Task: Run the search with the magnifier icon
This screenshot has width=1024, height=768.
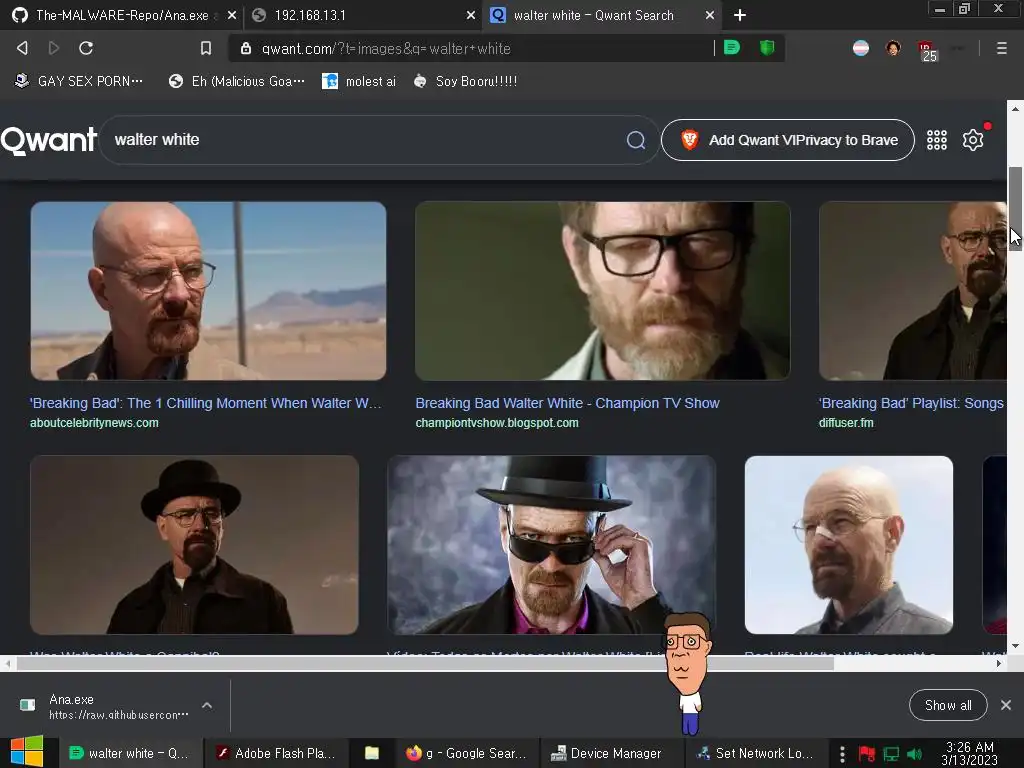Action: (635, 140)
